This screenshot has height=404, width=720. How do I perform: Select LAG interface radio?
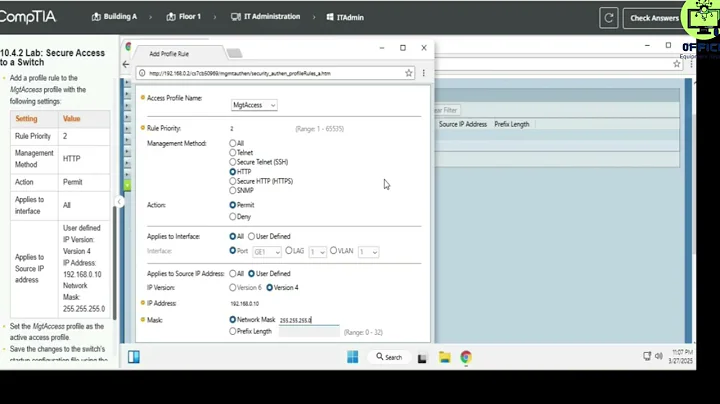click(288, 250)
